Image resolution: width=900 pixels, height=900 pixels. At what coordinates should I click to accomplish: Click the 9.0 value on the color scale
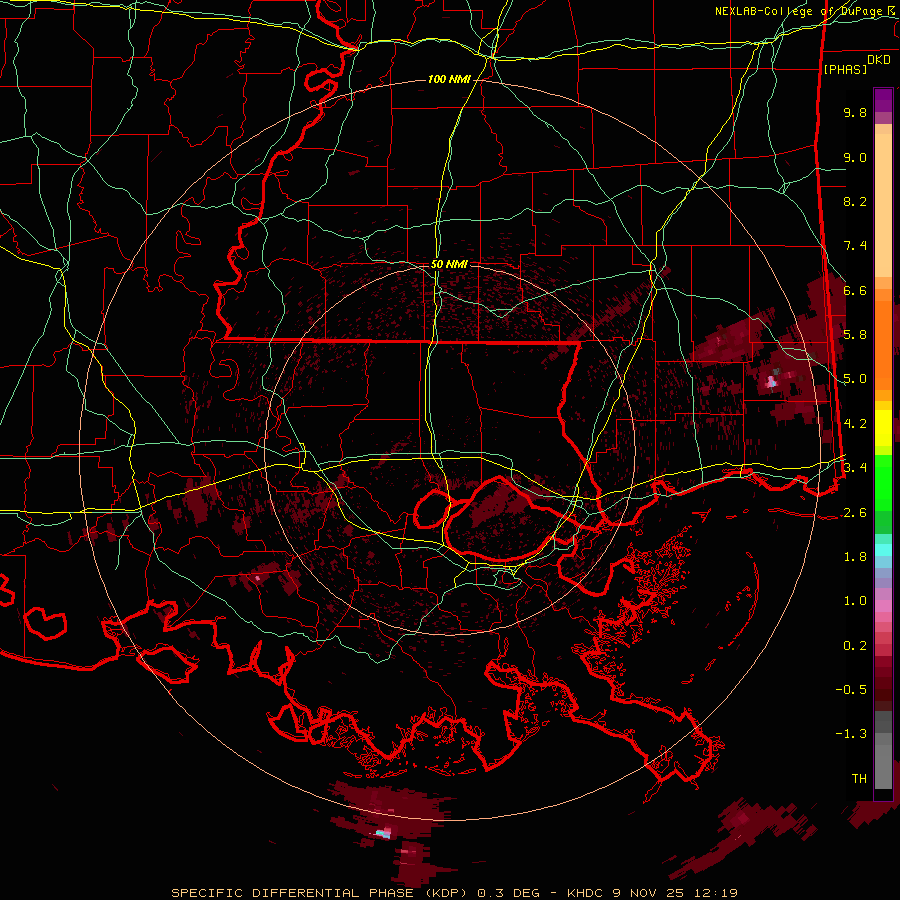click(x=855, y=157)
